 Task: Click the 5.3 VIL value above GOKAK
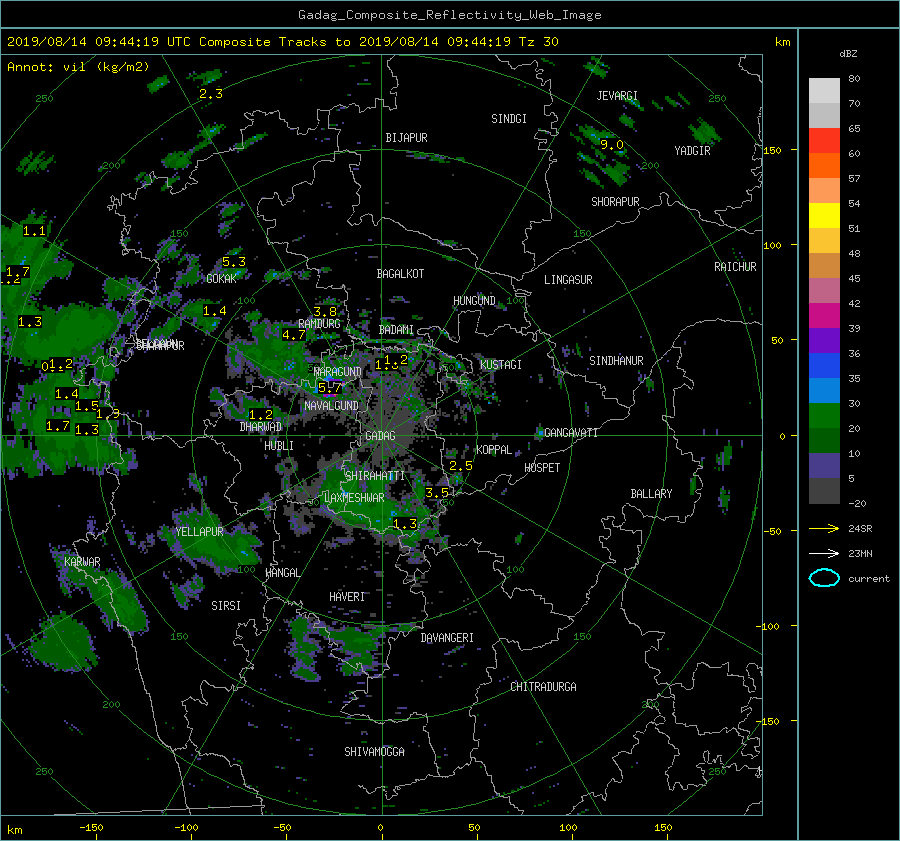(x=234, y=262)
